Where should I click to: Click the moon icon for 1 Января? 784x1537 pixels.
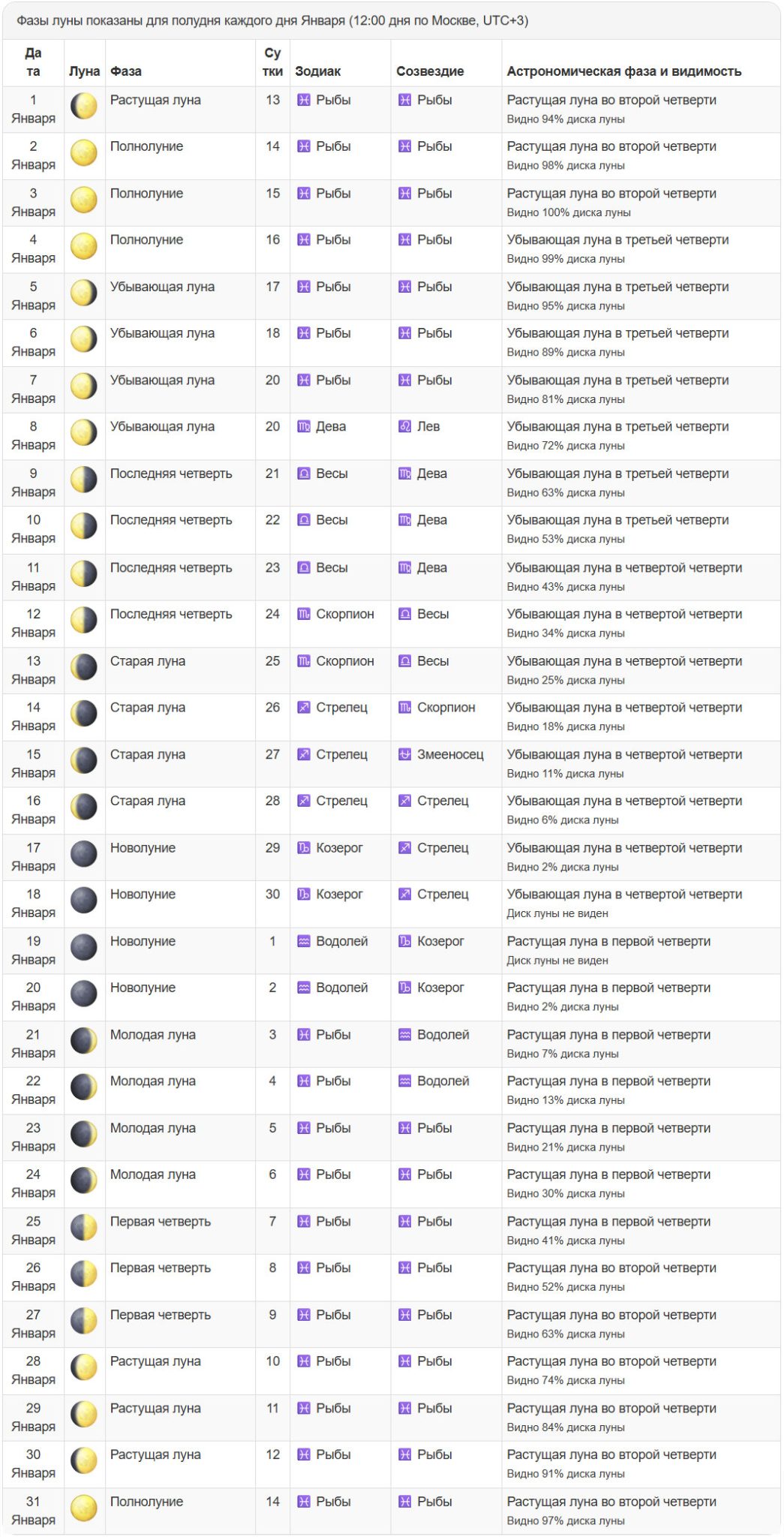84,106
